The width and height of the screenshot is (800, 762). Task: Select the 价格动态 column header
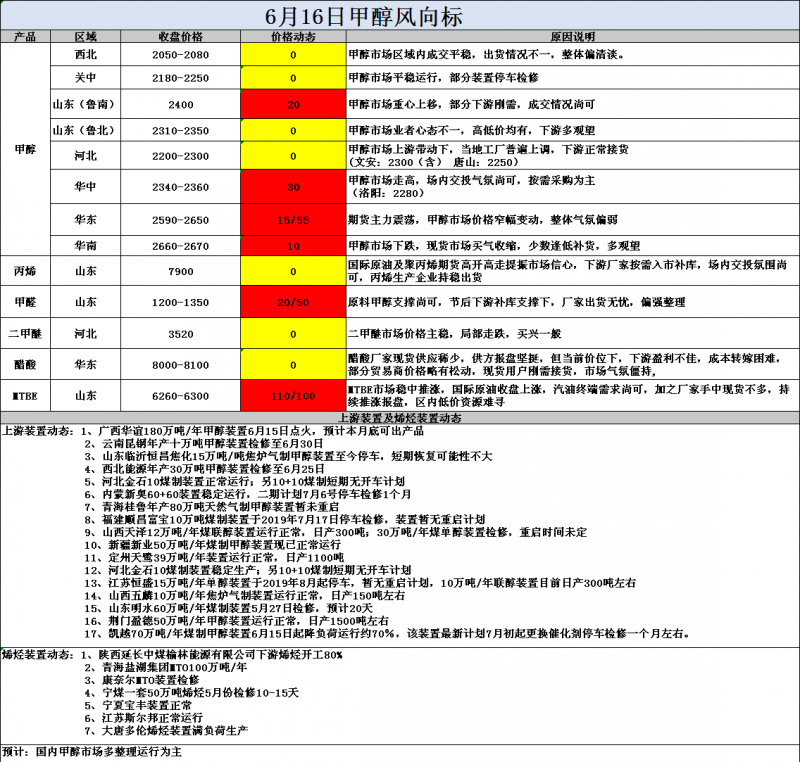point(293,37)
